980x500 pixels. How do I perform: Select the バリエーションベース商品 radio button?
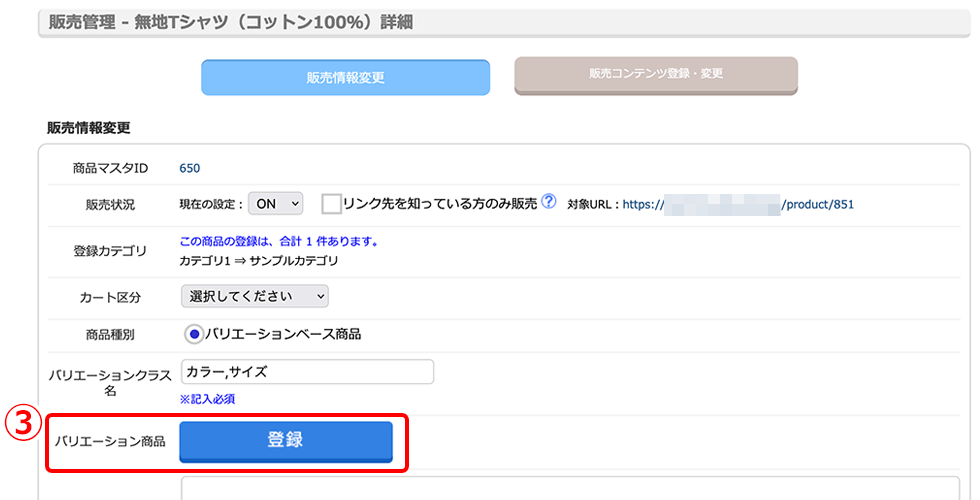coord(194,334)
